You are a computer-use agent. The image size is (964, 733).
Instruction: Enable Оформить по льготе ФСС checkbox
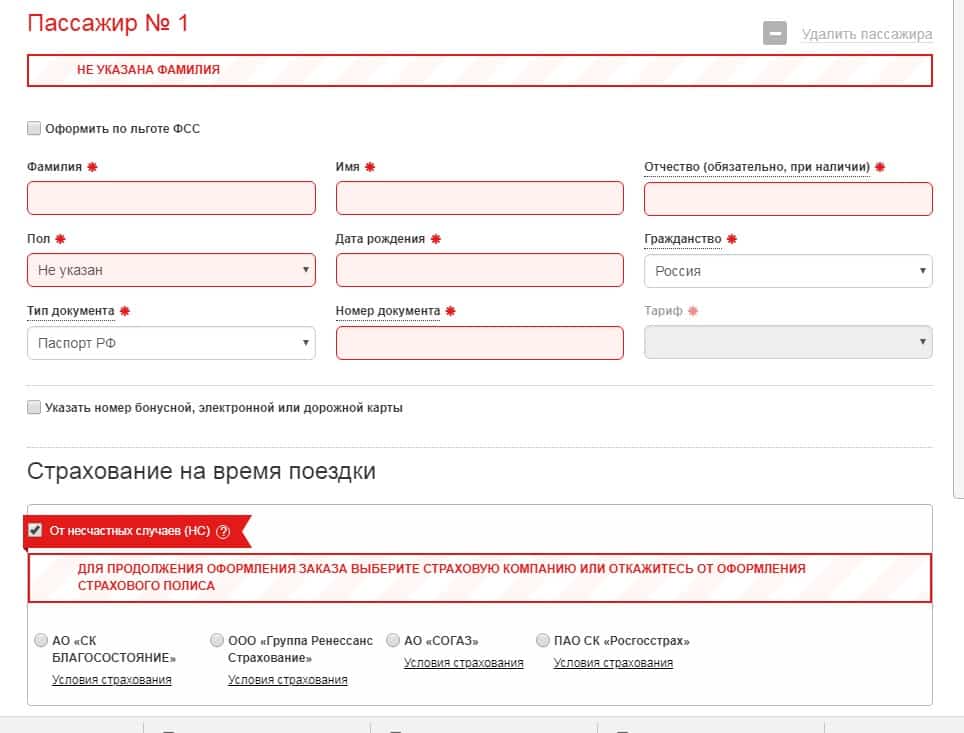[34, 128]
